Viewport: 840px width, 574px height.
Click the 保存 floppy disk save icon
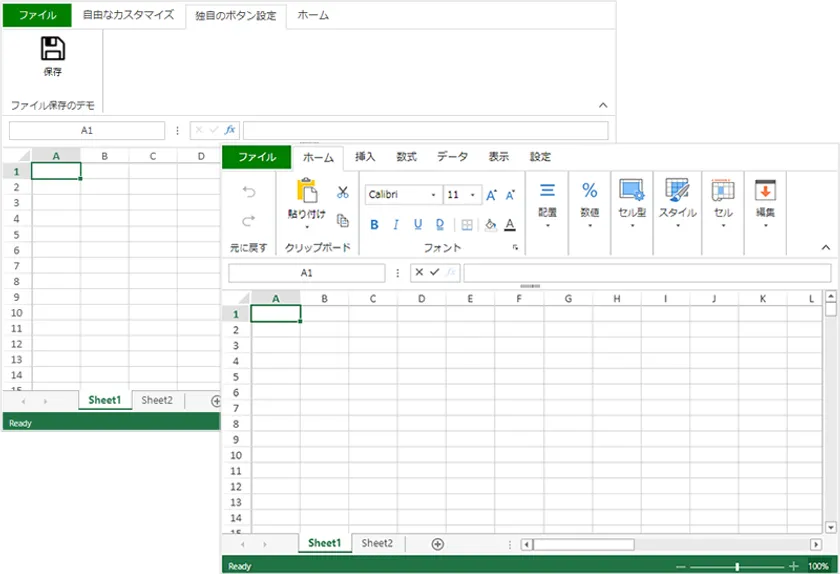pos(52,49)
